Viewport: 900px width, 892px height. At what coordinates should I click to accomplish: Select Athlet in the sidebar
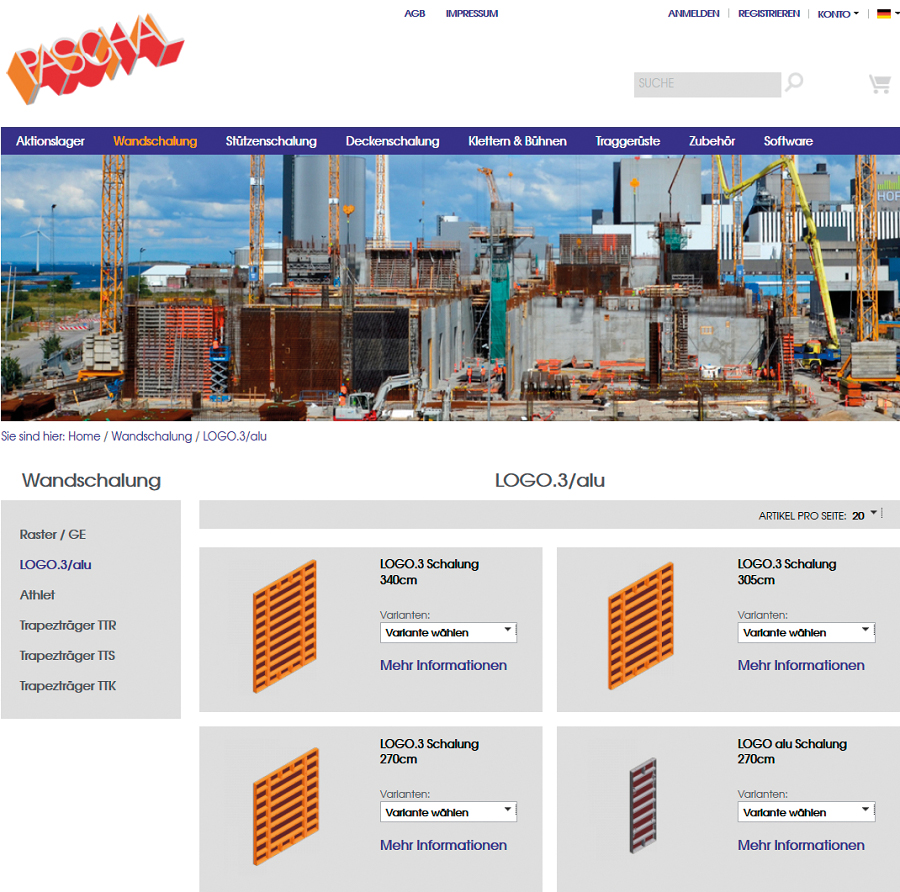click(38, 595)
